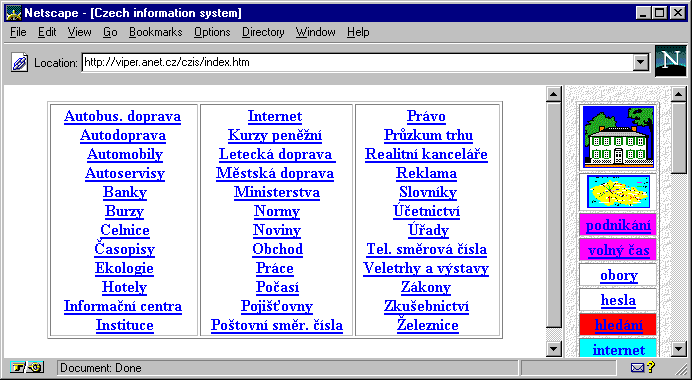
Task: Open the Bookmarks menu
Action: pos(155,32)
